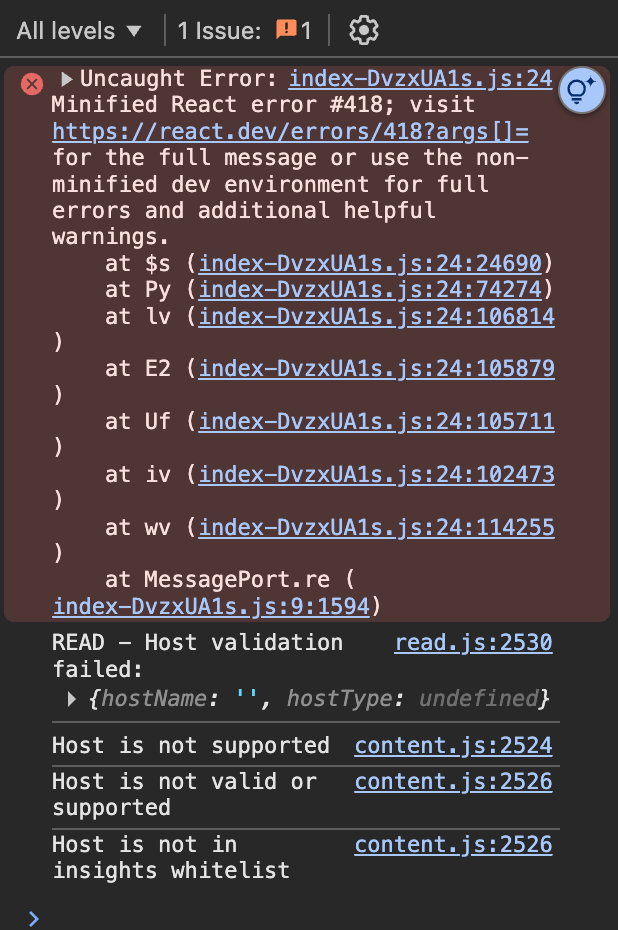Expand the hostName object details

(71, 699)
